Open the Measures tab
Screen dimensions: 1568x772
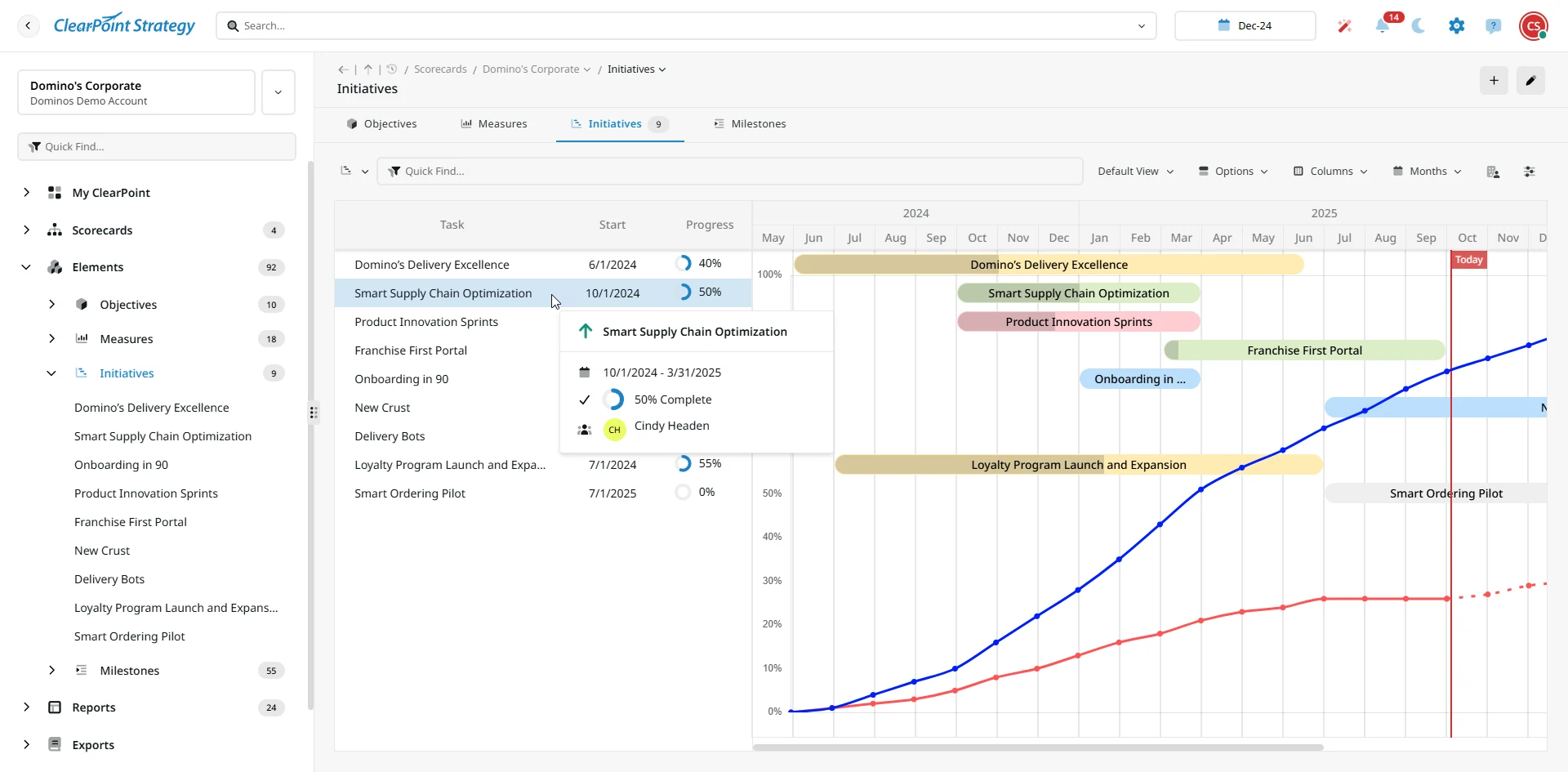coord(493,123)
